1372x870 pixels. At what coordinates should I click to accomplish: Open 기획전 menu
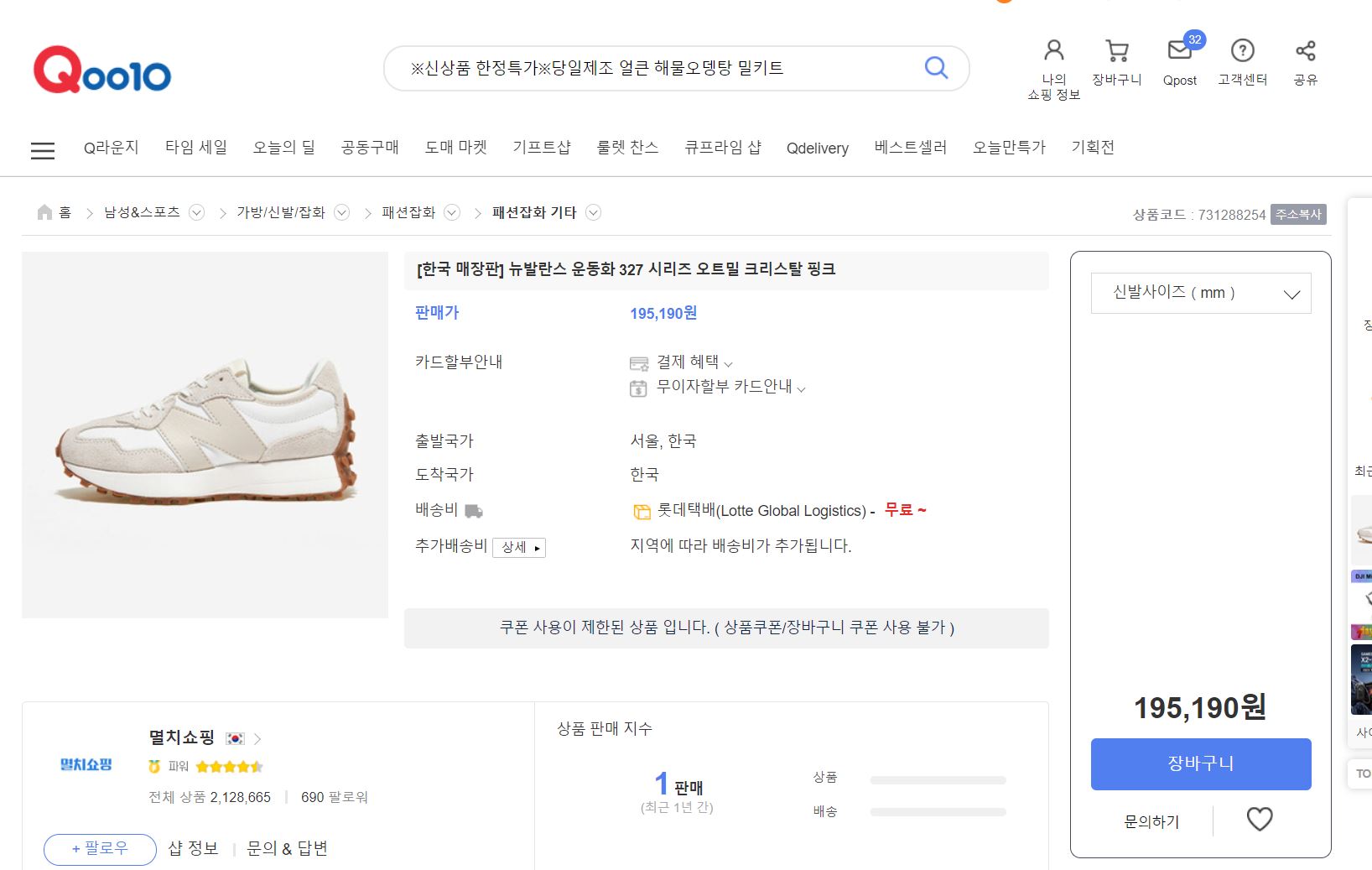pyautogui.click(x=1093, y=148)
